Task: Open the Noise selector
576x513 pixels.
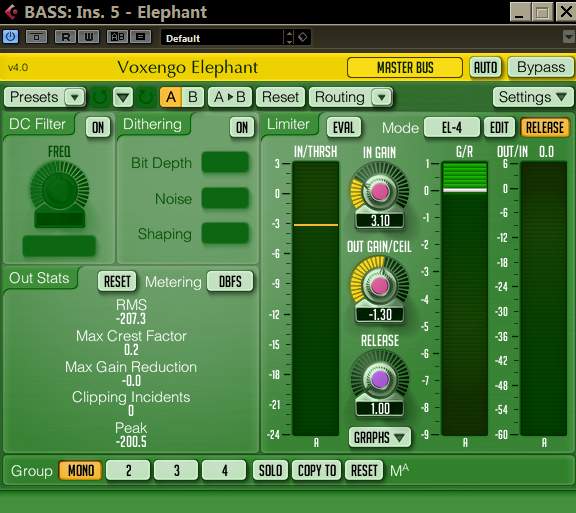Action: (225, 198)
